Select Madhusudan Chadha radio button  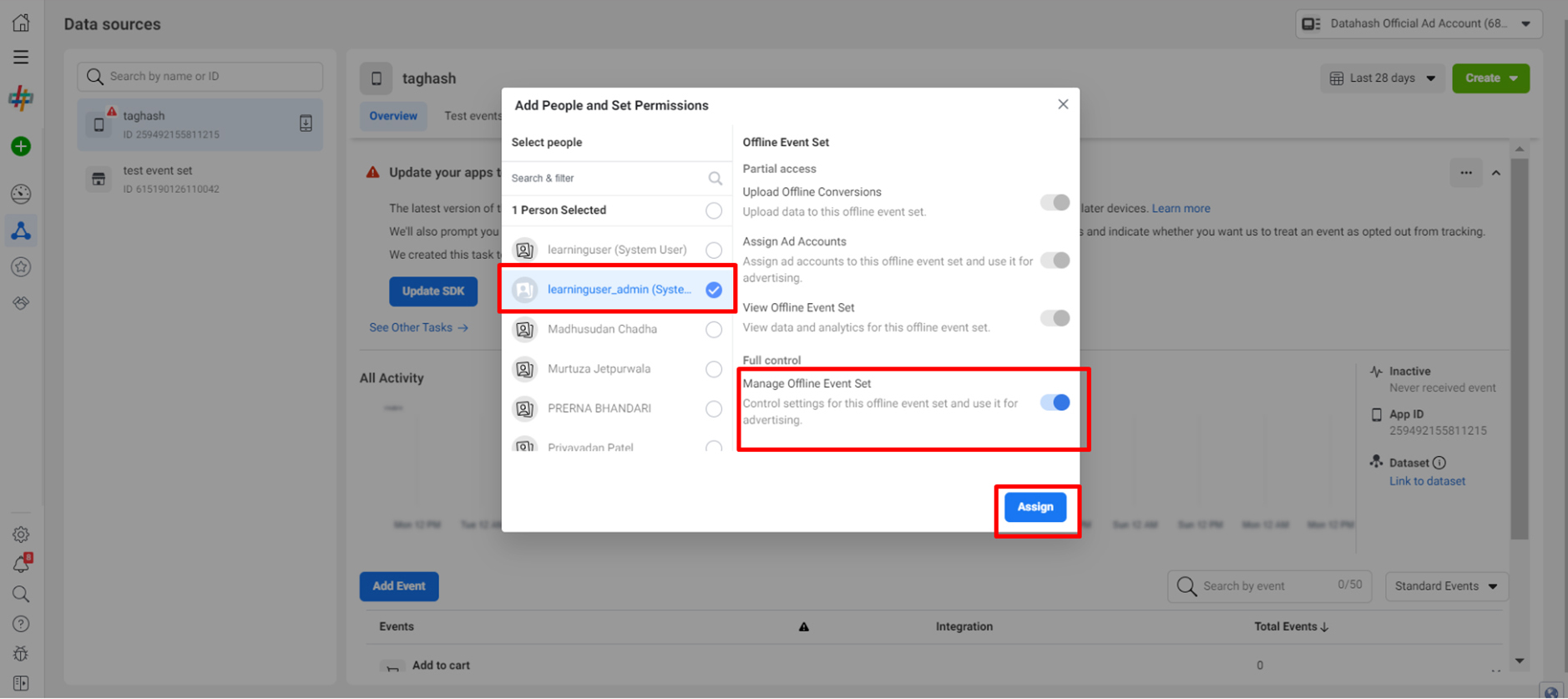click(714, 329)
